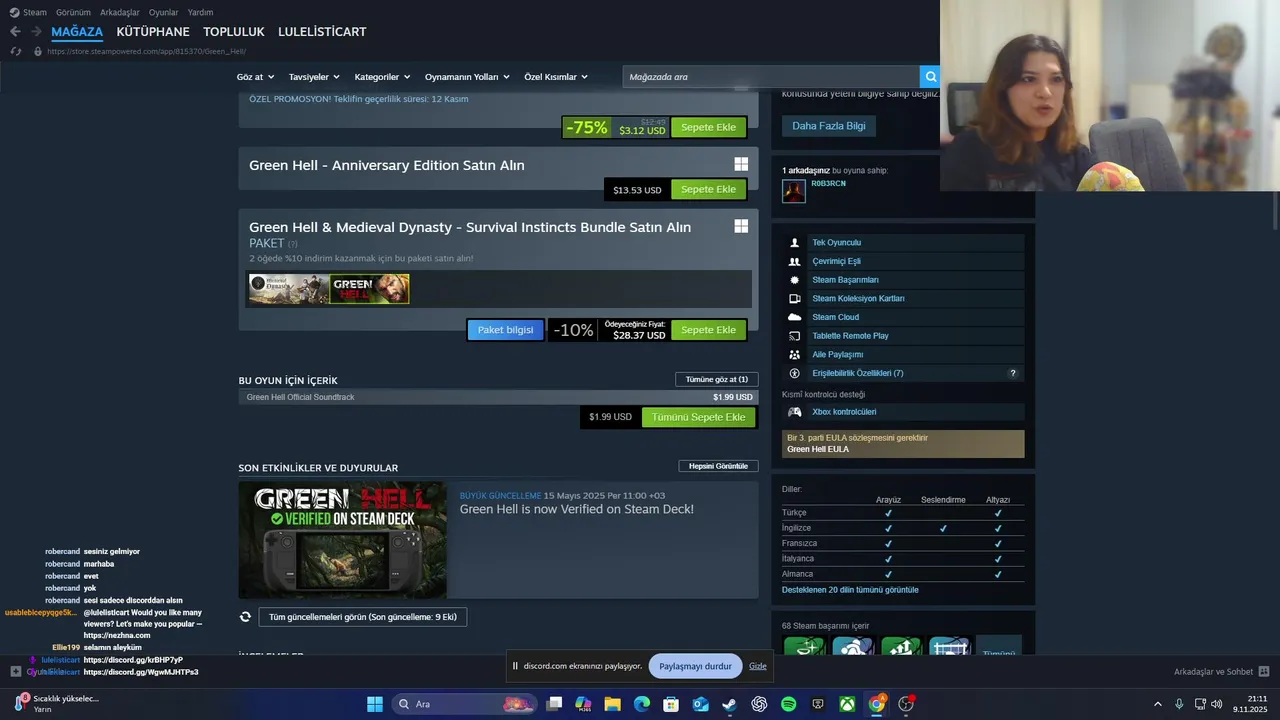
Task: Click the Tek Oyunculu single-player icon
Action: (795, 243)
